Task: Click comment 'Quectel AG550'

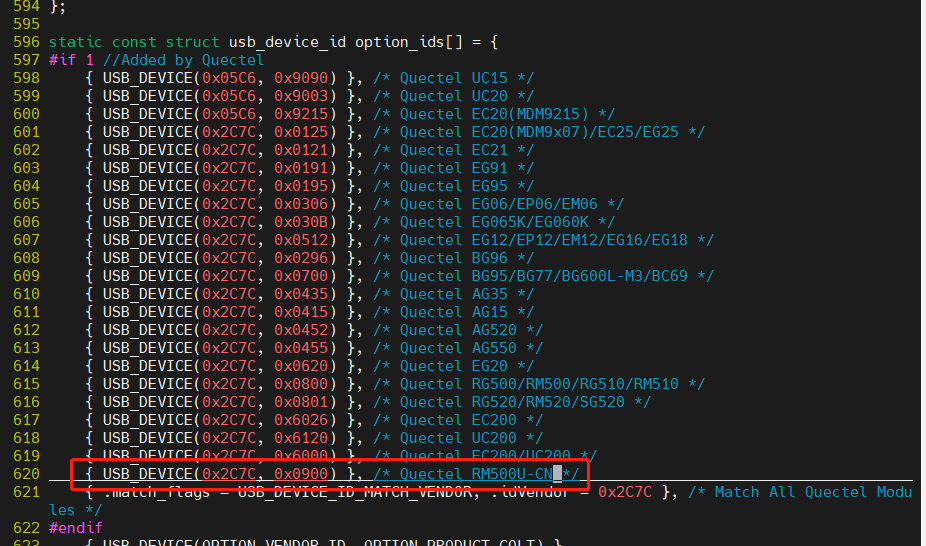Action: tap(458, 348)
